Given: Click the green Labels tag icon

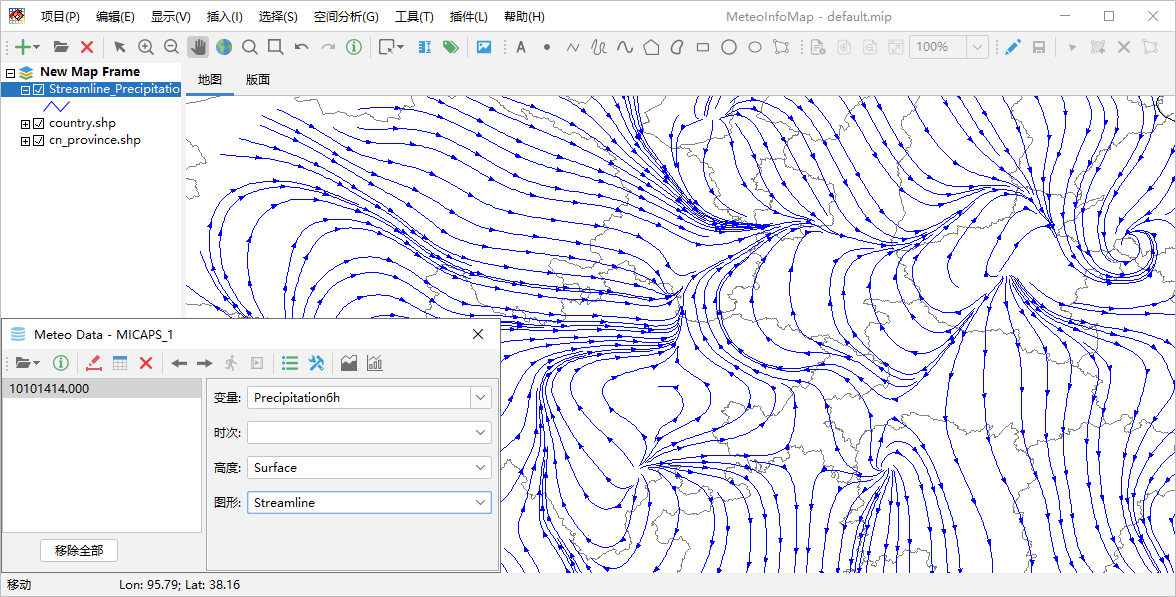Looking at the screenshot, I should 450,47.
